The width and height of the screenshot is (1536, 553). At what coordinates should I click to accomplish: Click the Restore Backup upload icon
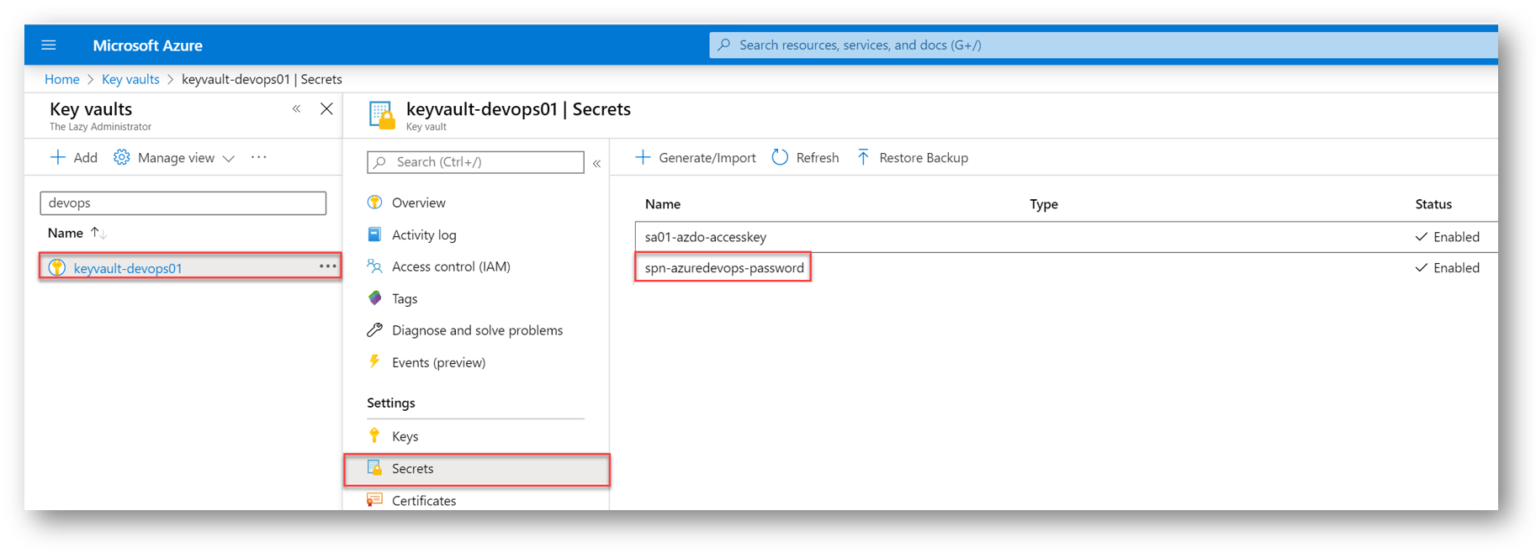pos(863,157)
